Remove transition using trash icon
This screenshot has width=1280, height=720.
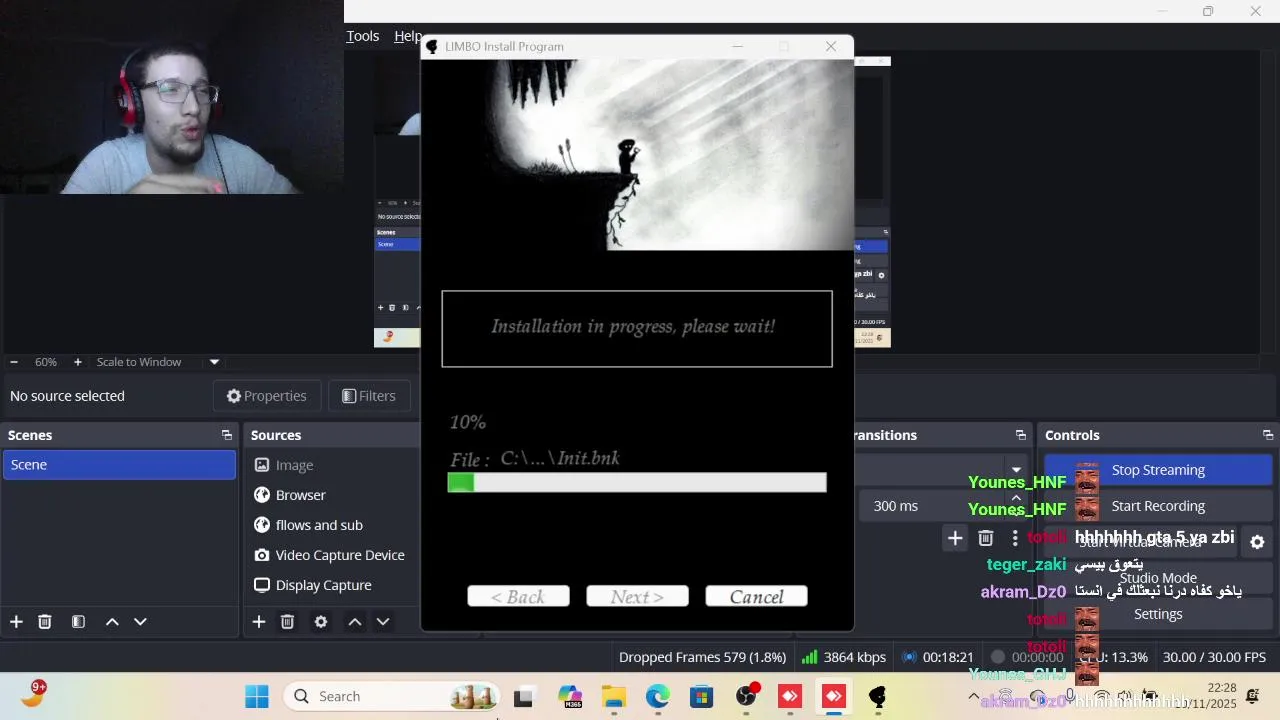pyautogui.click(x=985, y=538)
